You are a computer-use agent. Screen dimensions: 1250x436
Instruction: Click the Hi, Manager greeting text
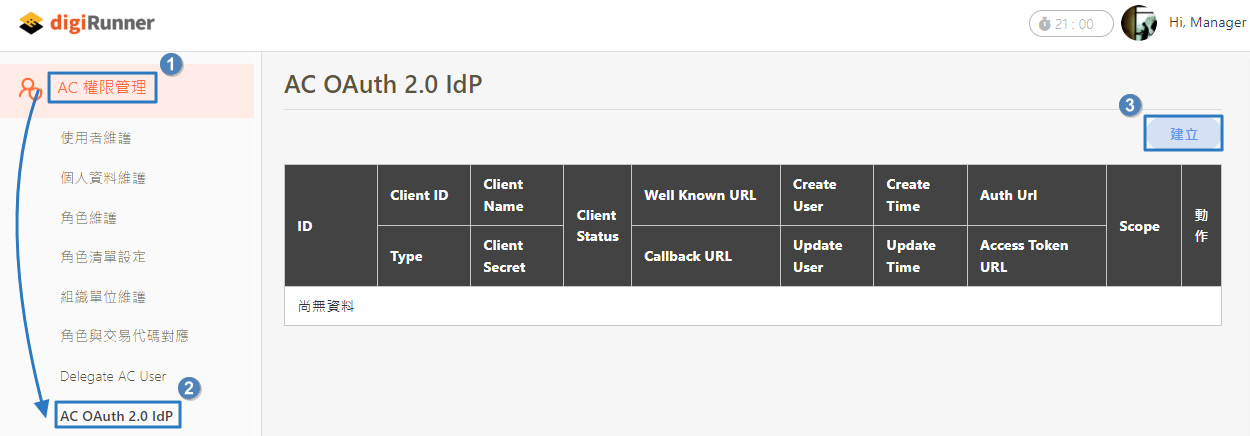point(1208,23)
